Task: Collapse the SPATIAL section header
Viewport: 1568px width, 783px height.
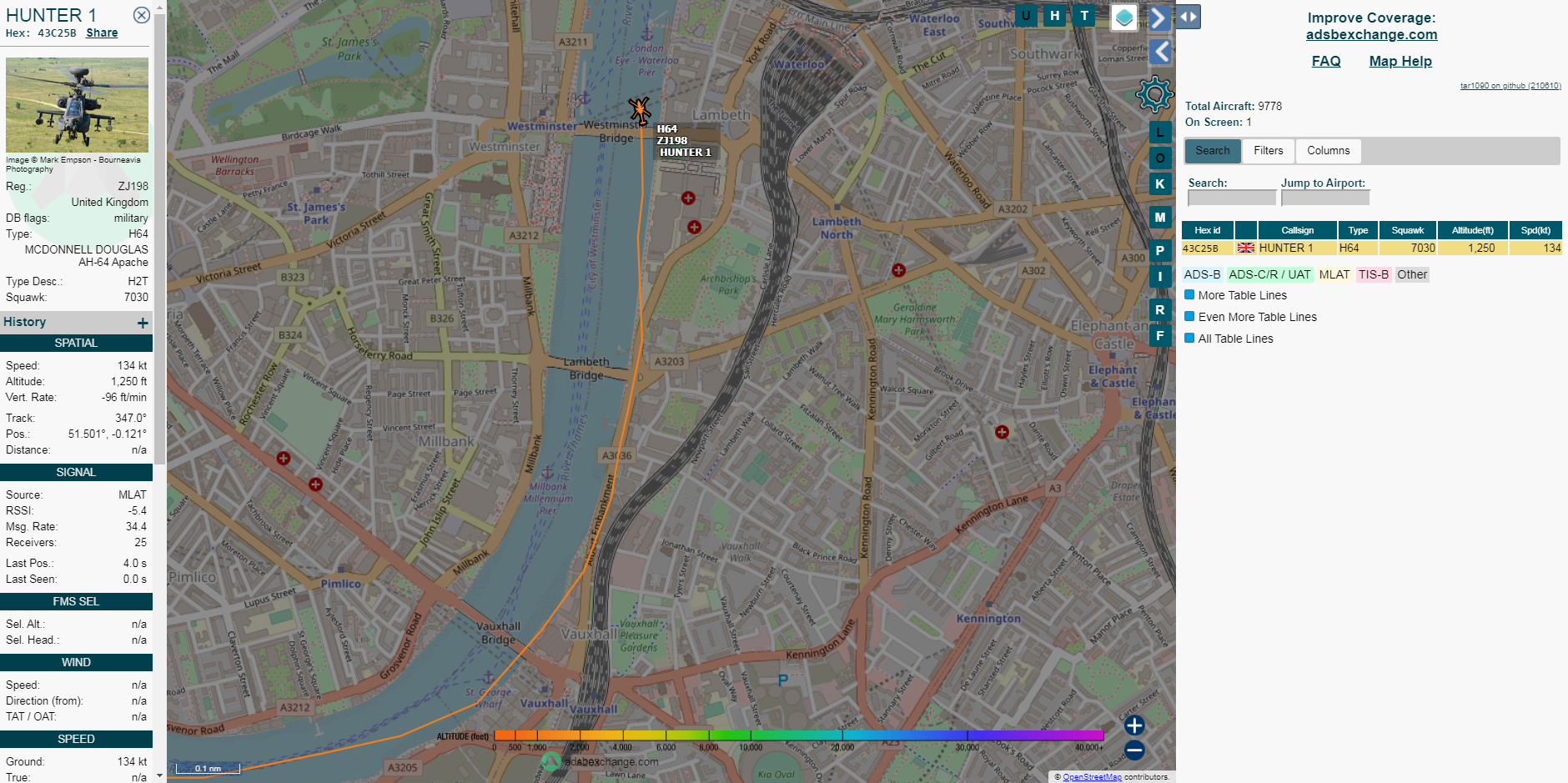Action: tap(76, 343)
